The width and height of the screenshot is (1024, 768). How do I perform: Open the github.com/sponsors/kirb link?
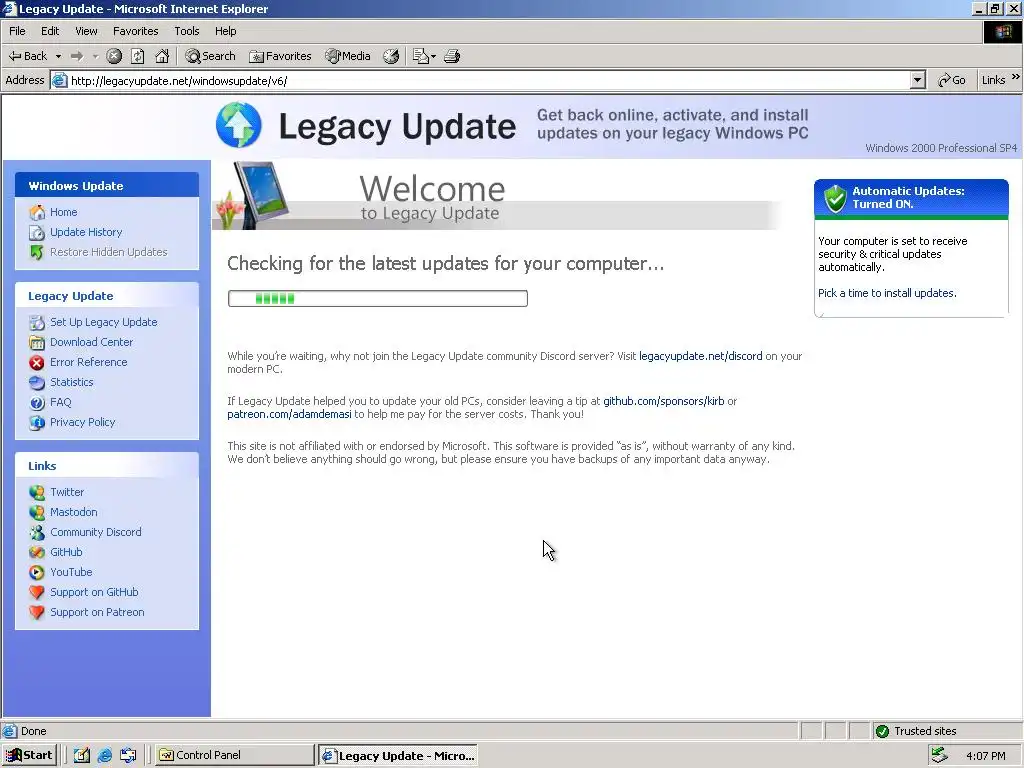664,401
